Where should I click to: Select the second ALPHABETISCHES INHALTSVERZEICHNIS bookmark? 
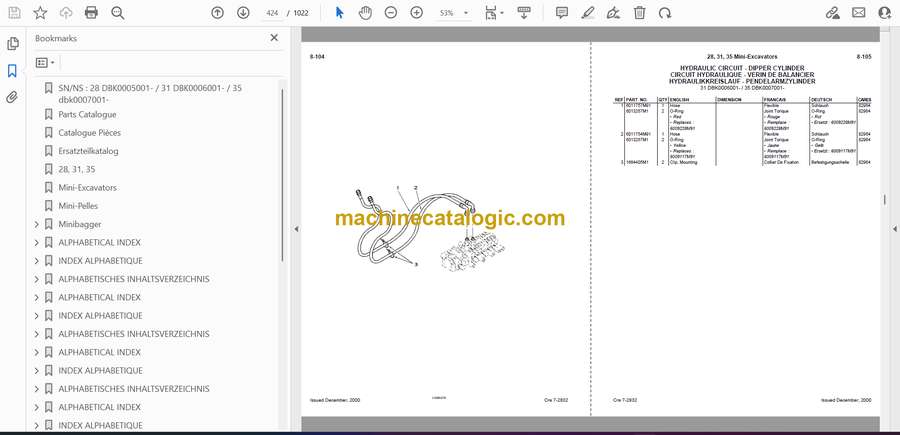pyautogui.click(x=134, y=334)
